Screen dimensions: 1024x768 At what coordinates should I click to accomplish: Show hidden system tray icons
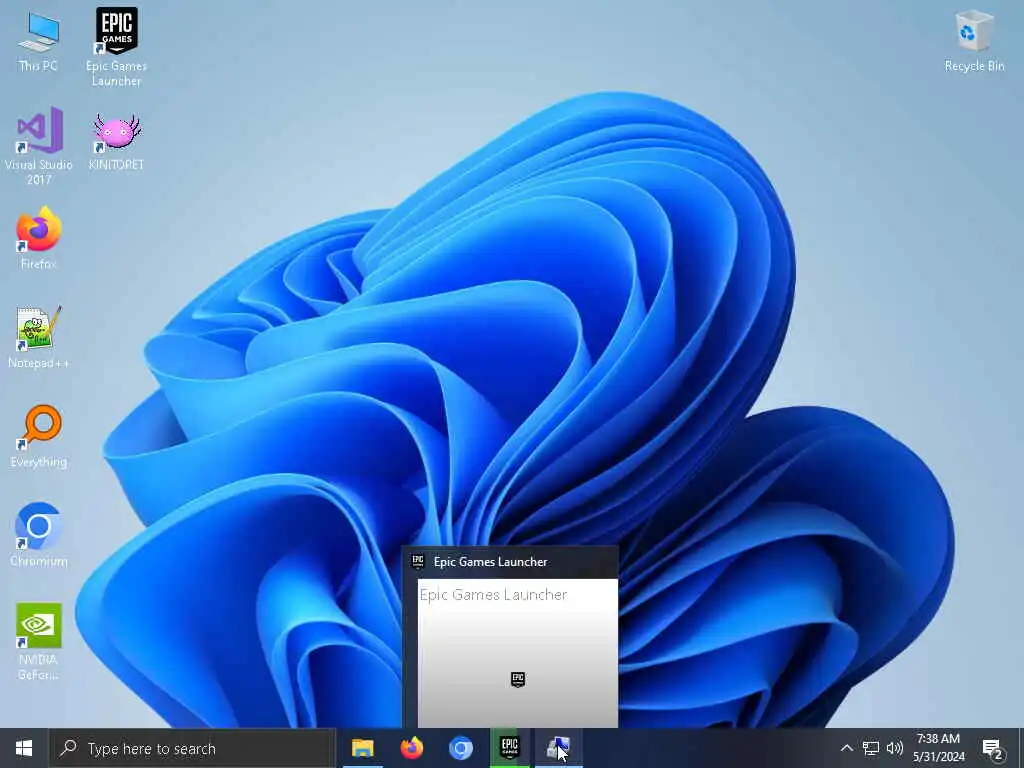[x=846, y=748]
